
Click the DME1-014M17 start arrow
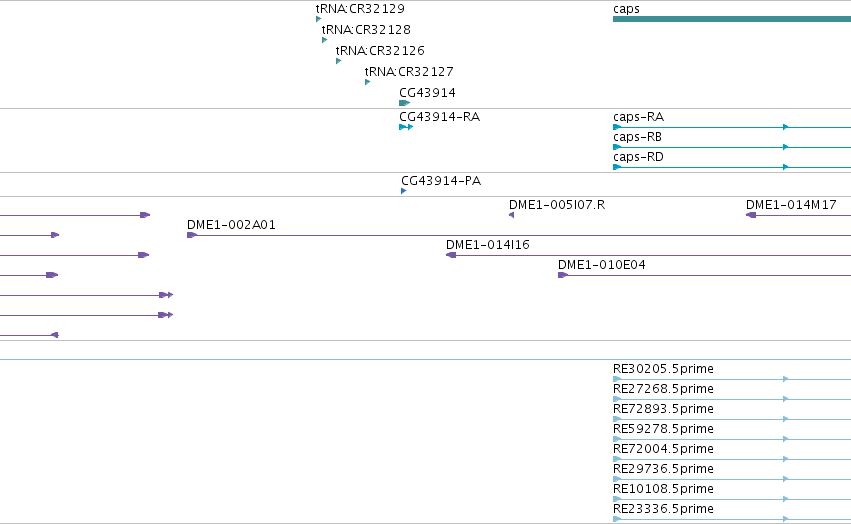click(x=751, y=215)
